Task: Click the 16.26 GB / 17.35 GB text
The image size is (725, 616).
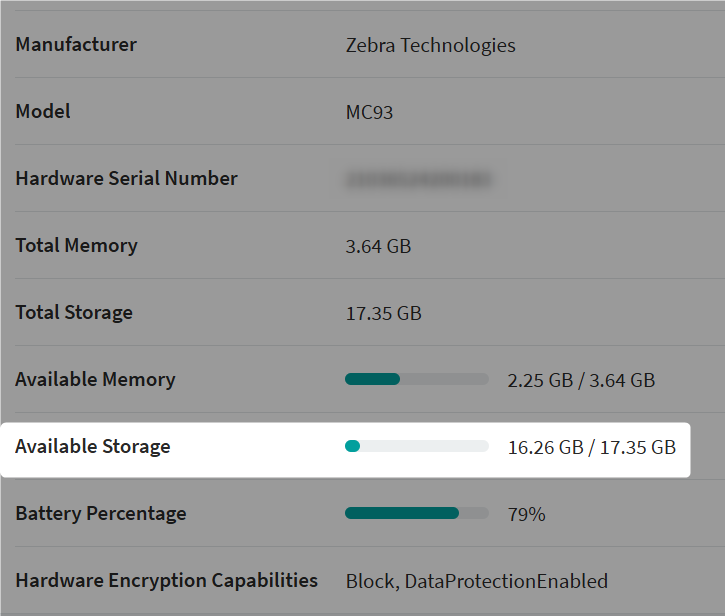Action: coord(592,447)
